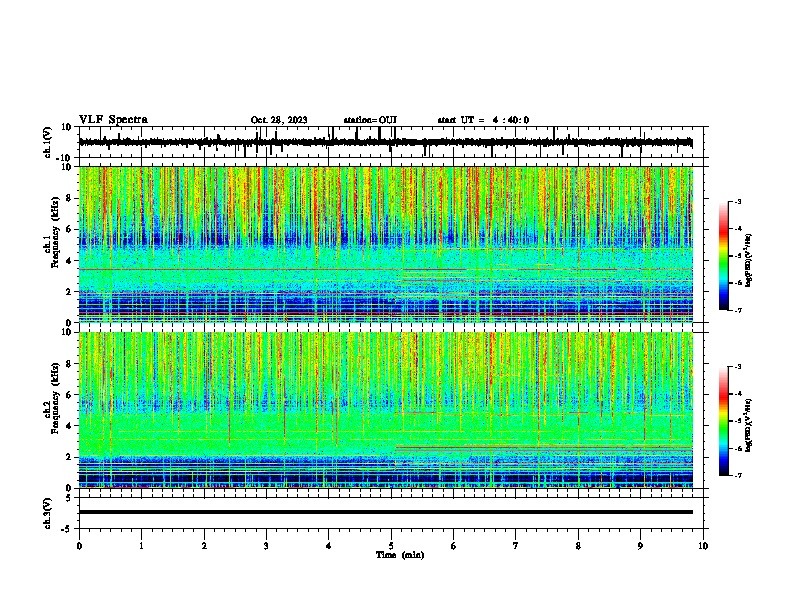Viewport: 792px width, 612px height.
Task: Click inside the ch.1 spectrogram plot
Action: tap(385, 244)
